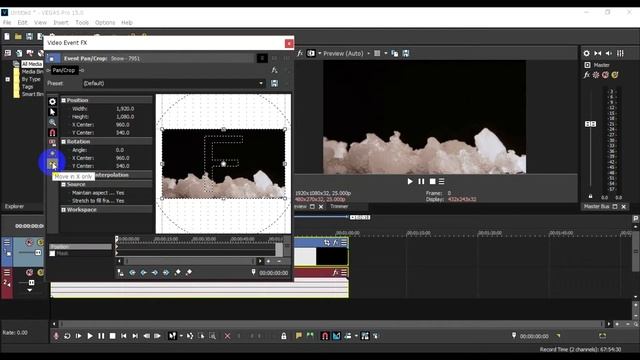640x360 pixels.
Task: Go to next keyframe
Action: coord(155,272)
